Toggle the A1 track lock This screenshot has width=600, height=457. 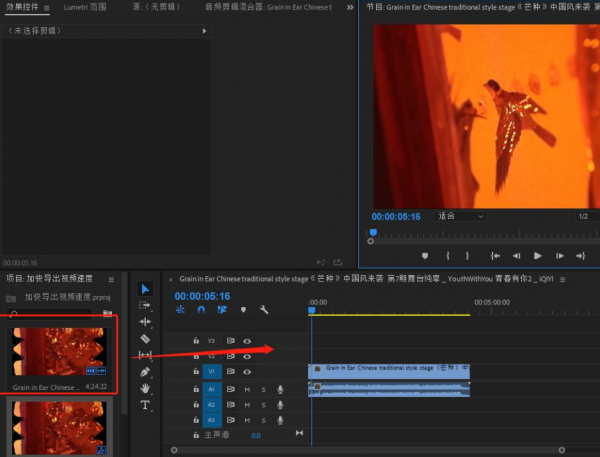point(196,389)
